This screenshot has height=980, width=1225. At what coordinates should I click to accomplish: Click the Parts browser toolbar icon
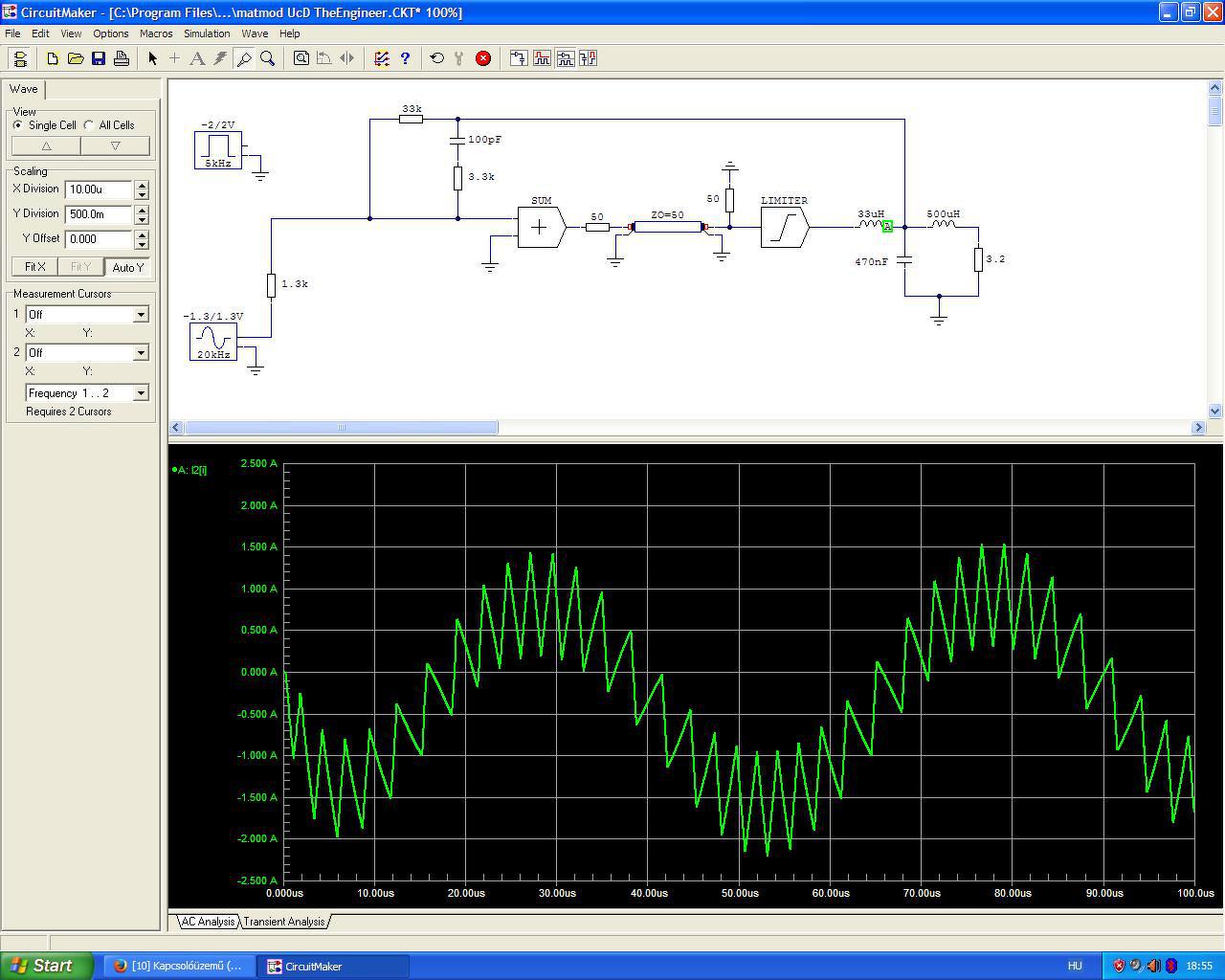[519, 58]
